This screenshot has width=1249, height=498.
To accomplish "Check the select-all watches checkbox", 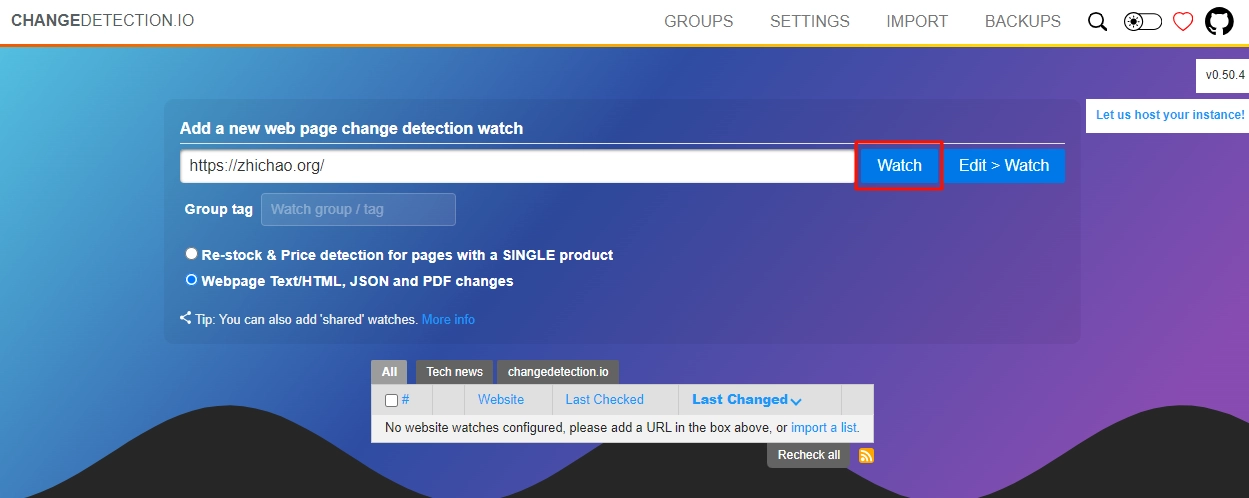I will coord(391,400).
